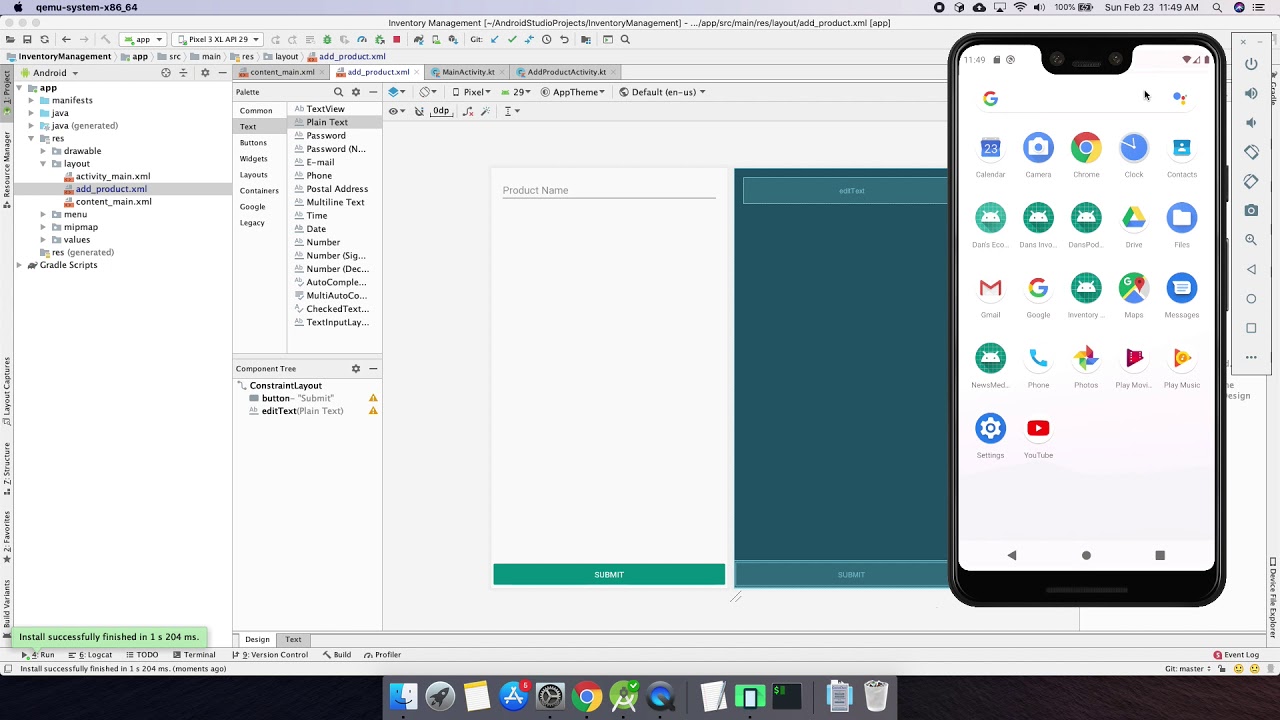Toggle layout editor view options eye
The height and width of the screenshot is (720, 1280).
click(x=395, y=111)
